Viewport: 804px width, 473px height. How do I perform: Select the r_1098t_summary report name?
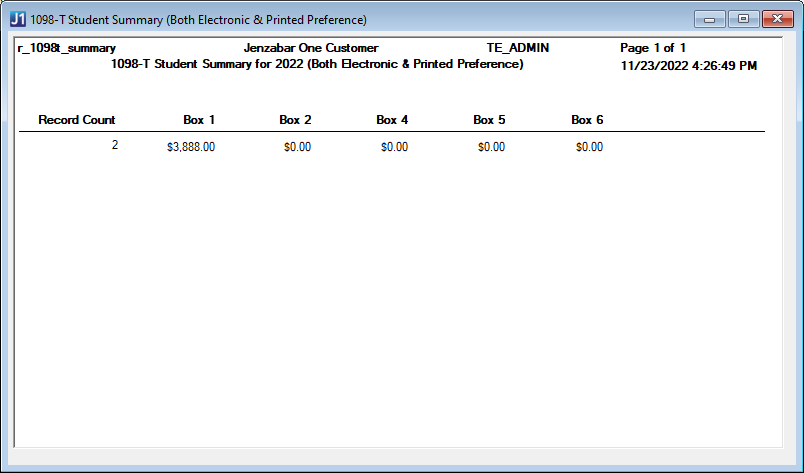tap(67, 48)
